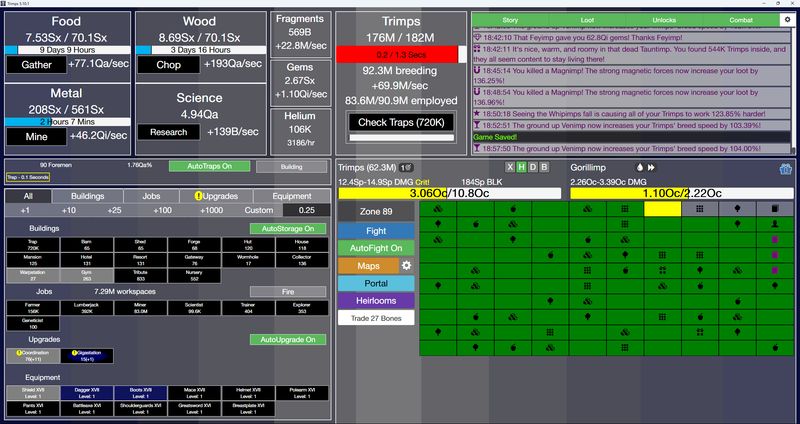The width and height of the screenshot is (800, 424).
Task: Click the yellow current battle cell
Action: (661, 210)
